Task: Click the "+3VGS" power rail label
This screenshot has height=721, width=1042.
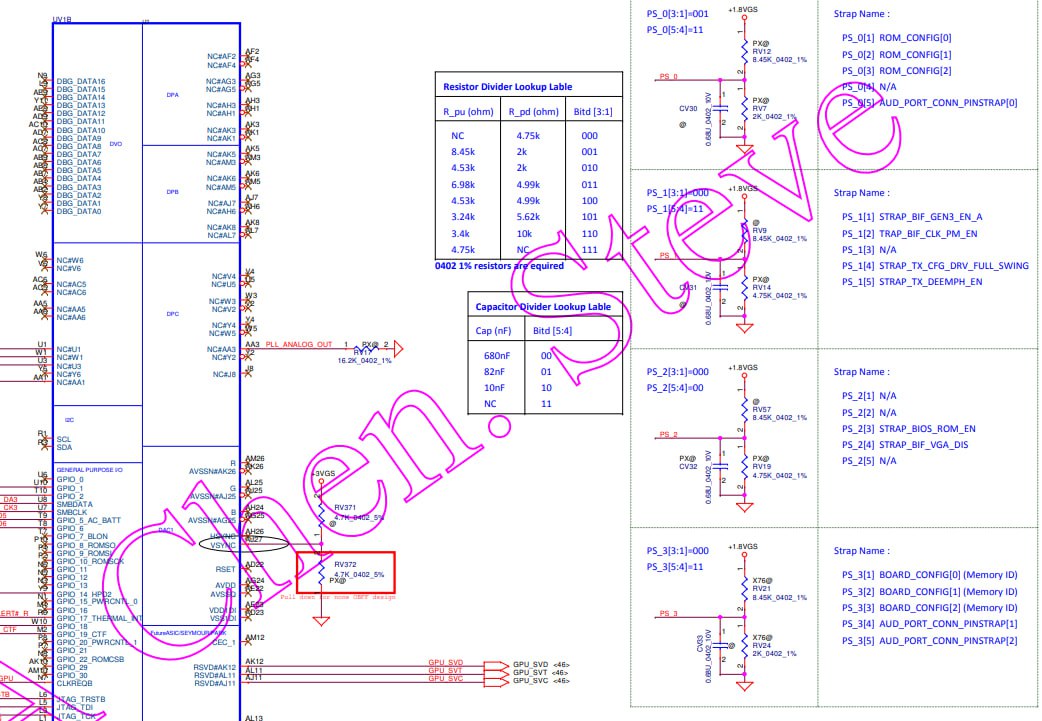Action: (322, 474)
